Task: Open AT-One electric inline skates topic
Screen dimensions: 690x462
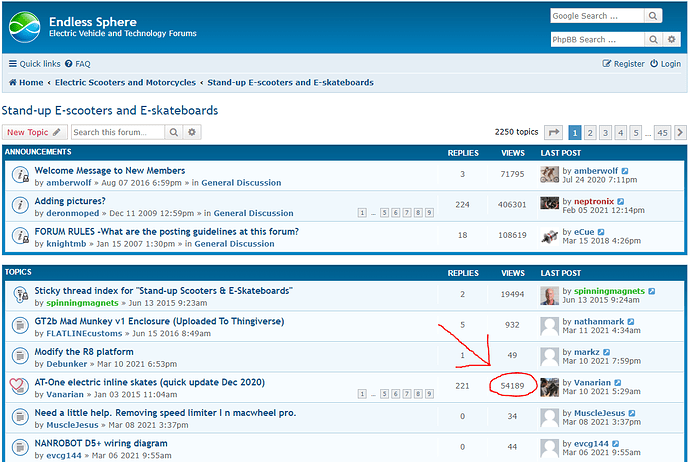Action: 150,382
